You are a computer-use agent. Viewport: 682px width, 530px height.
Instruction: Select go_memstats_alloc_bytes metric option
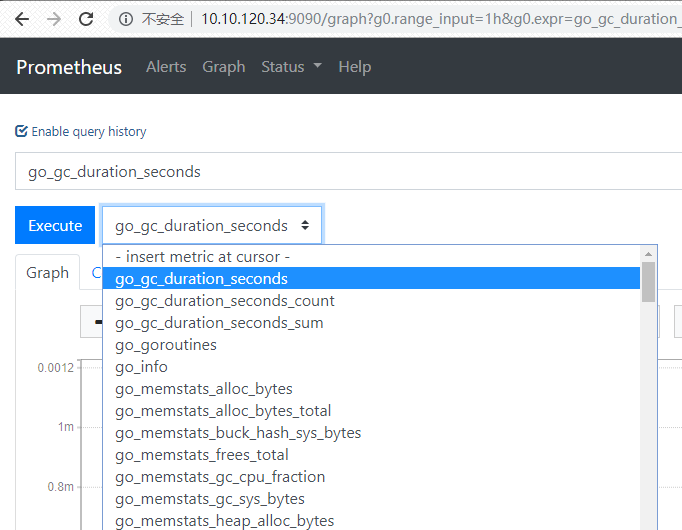pos(204,389)
